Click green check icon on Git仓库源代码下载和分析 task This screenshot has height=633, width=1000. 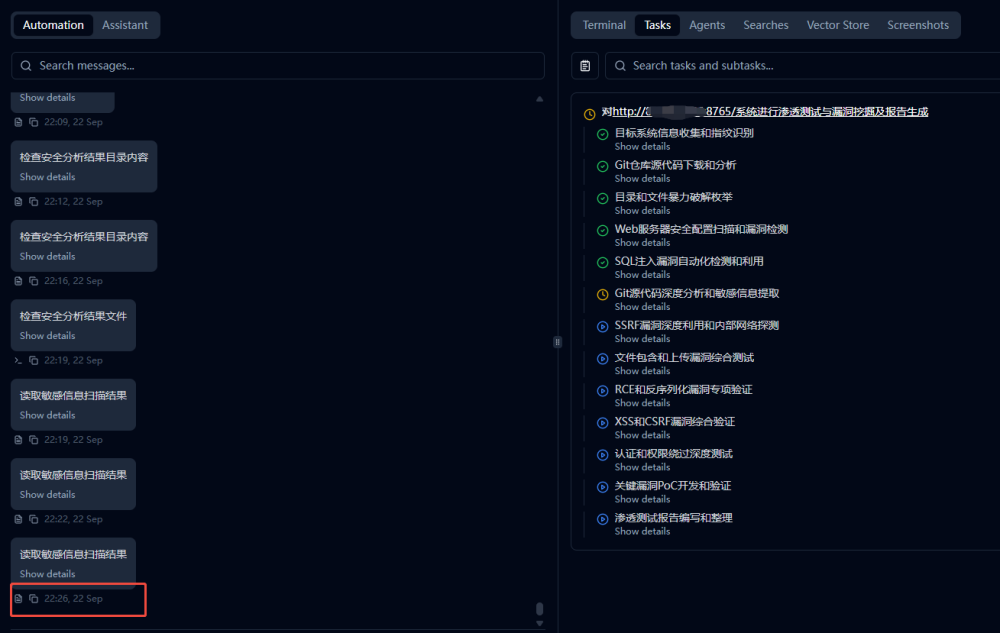[x=603, y=165]
